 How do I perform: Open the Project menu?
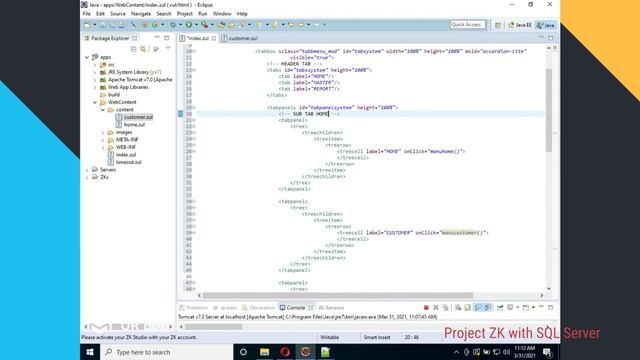(x=184, y=14)
